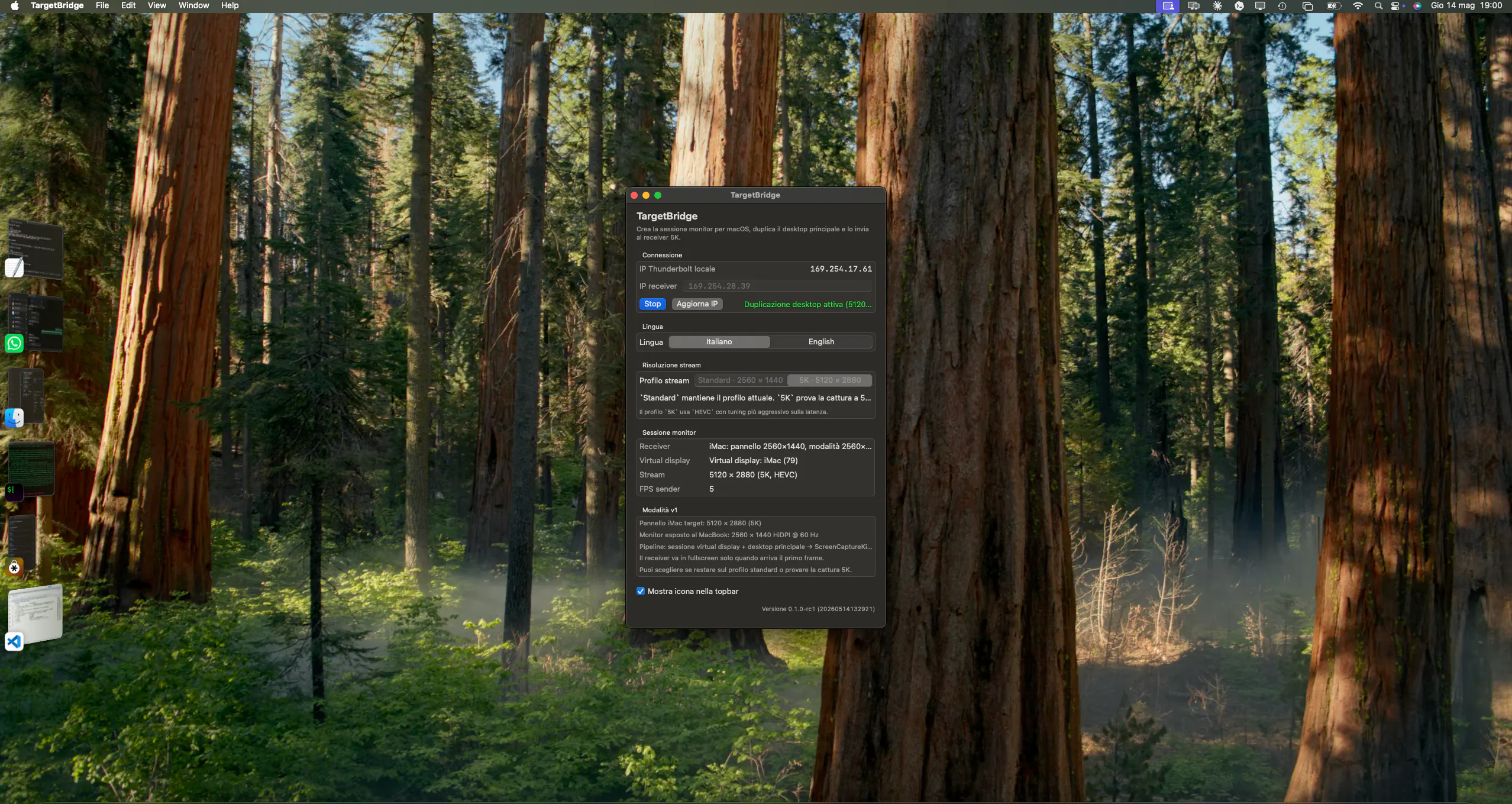The width and height of the screenshot is (1512, 804).
Task: Open the terminal prompt menu bar icon
Action: 1239,6
